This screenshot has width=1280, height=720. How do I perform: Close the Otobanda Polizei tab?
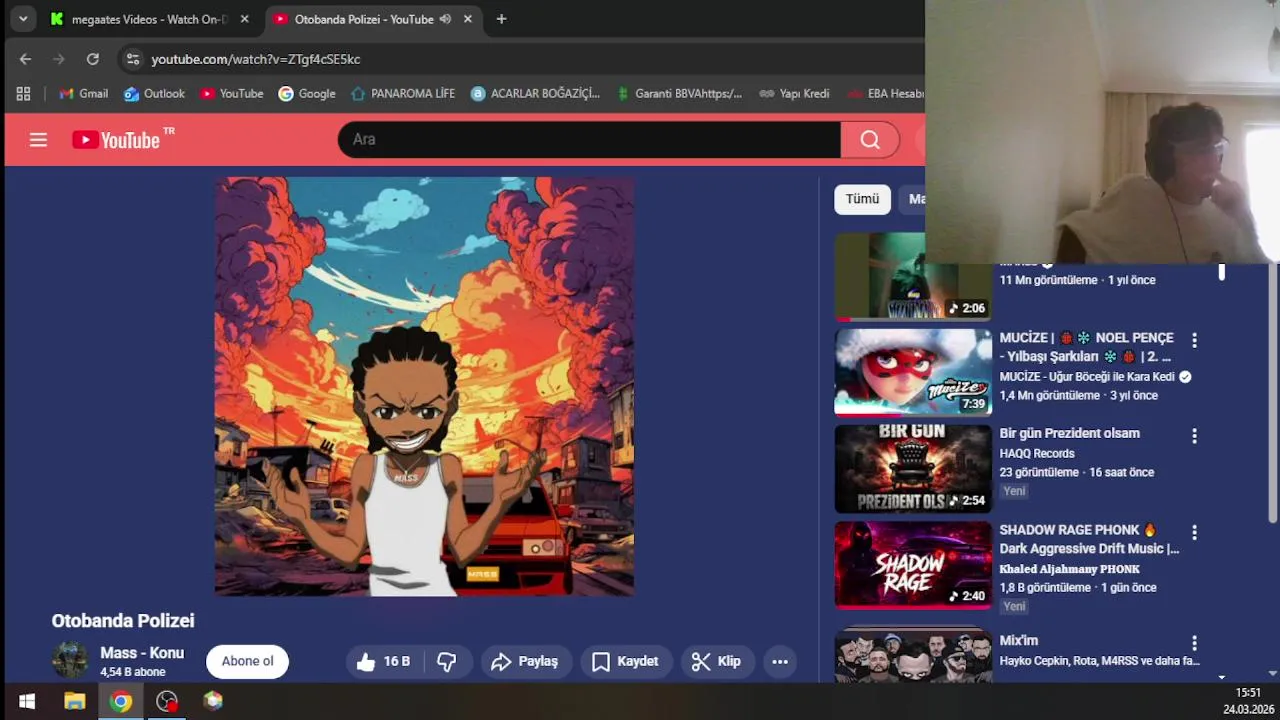(467, 19)
